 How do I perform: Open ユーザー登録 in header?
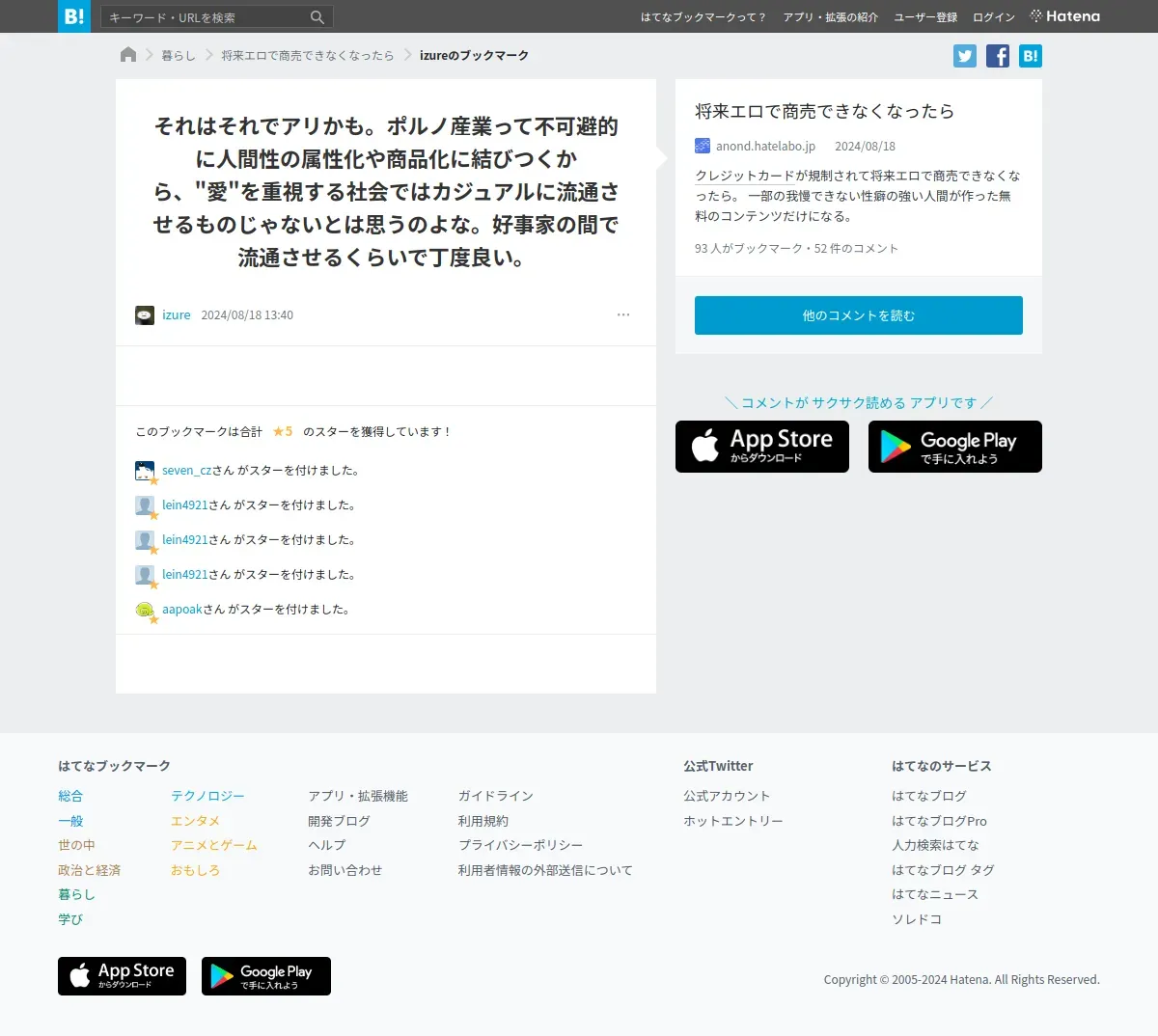[x=925, y=17]
